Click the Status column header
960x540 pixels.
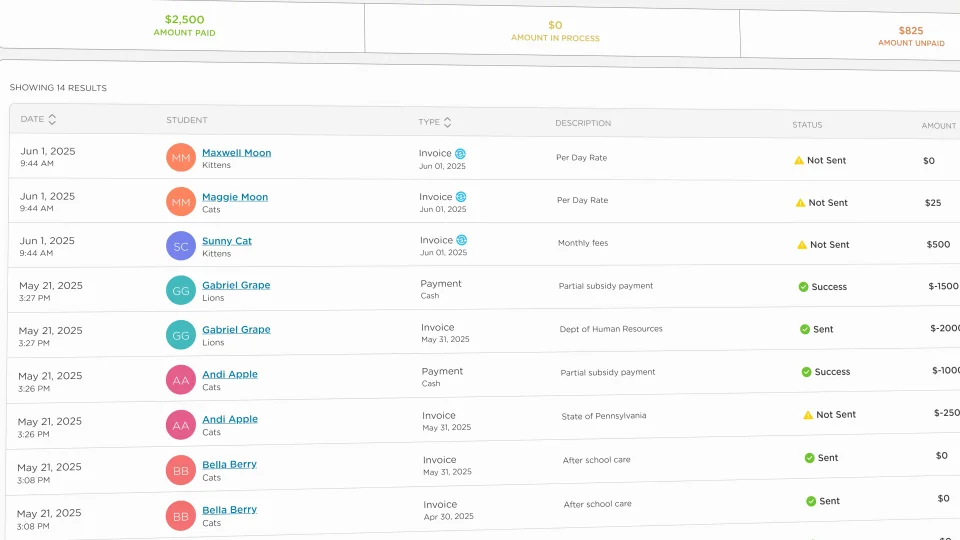(x=807, y=125)
